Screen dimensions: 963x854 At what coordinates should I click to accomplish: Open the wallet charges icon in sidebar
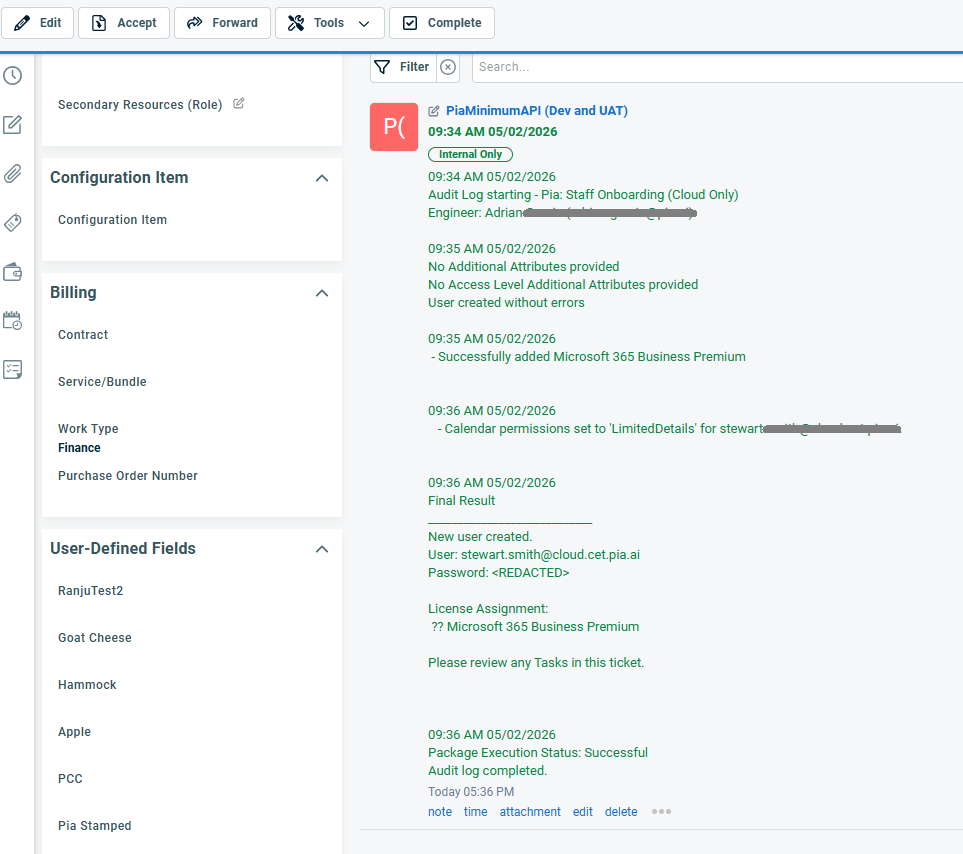pos(13,272)
